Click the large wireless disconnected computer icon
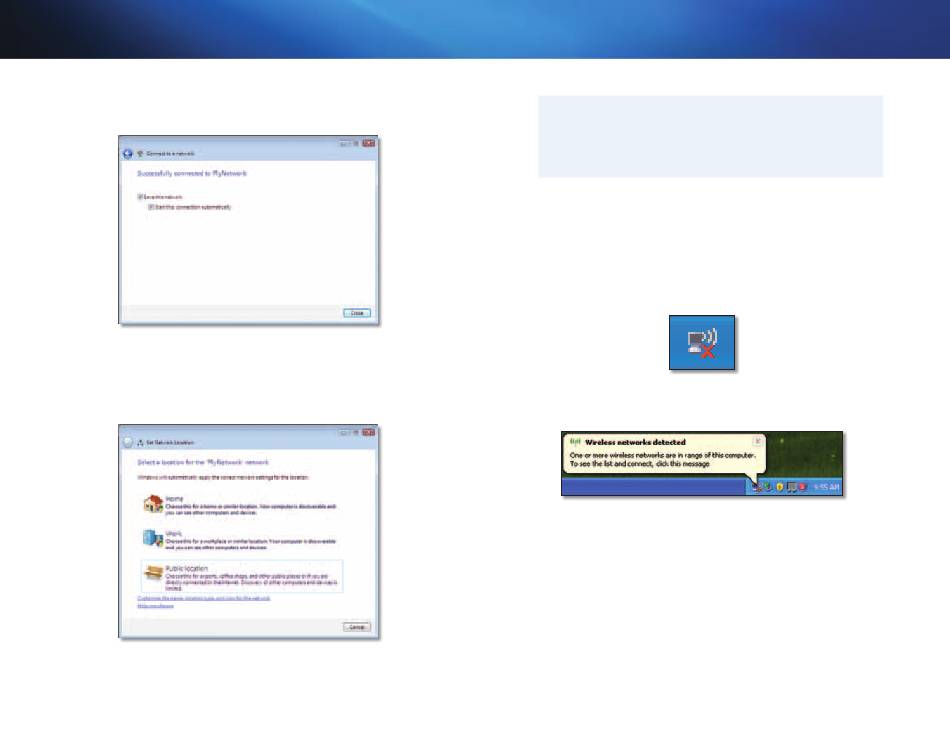The image size is (950, 734). (701, 344)
